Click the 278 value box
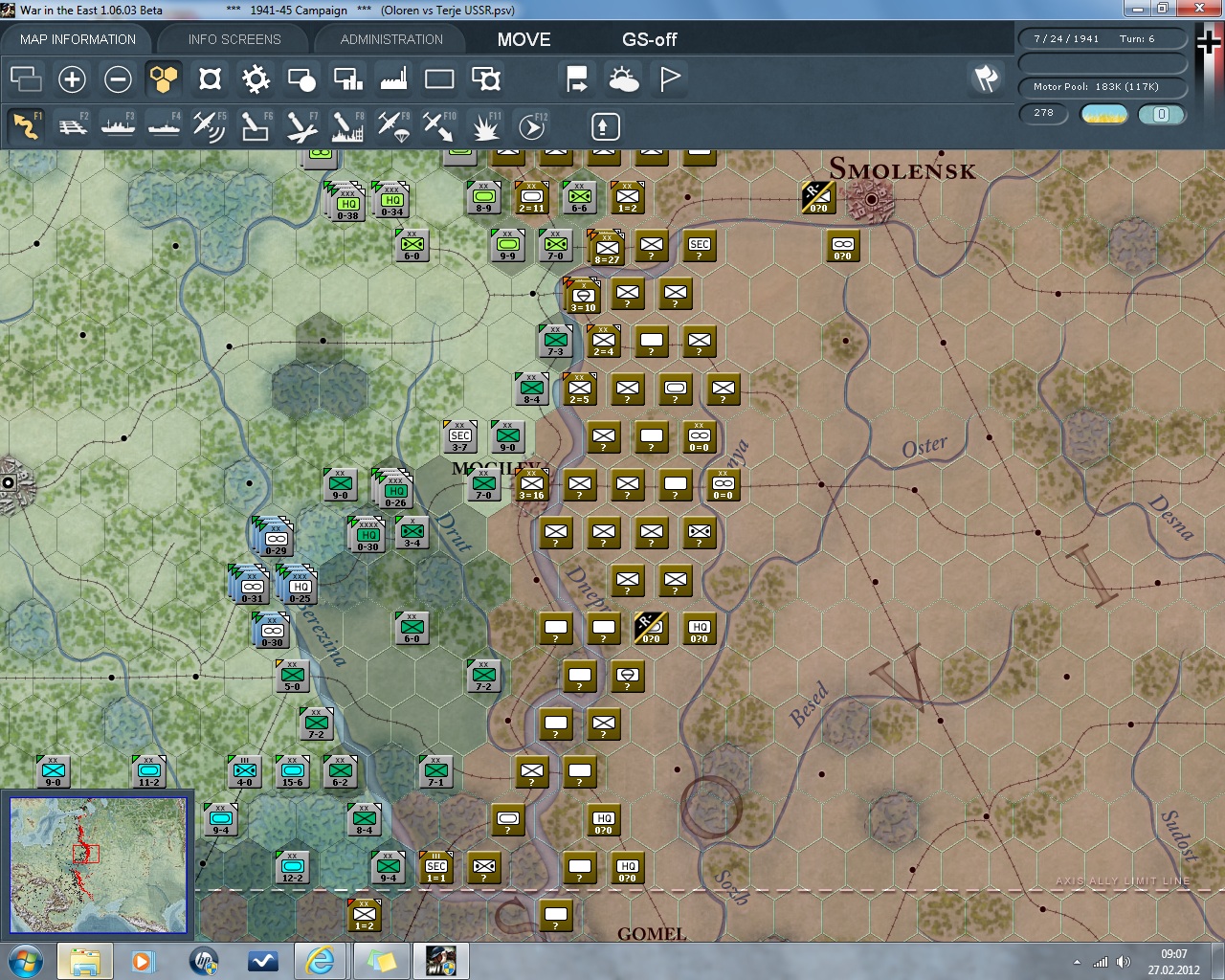The image size is (1225, 980). click(x=1043, y=114)
